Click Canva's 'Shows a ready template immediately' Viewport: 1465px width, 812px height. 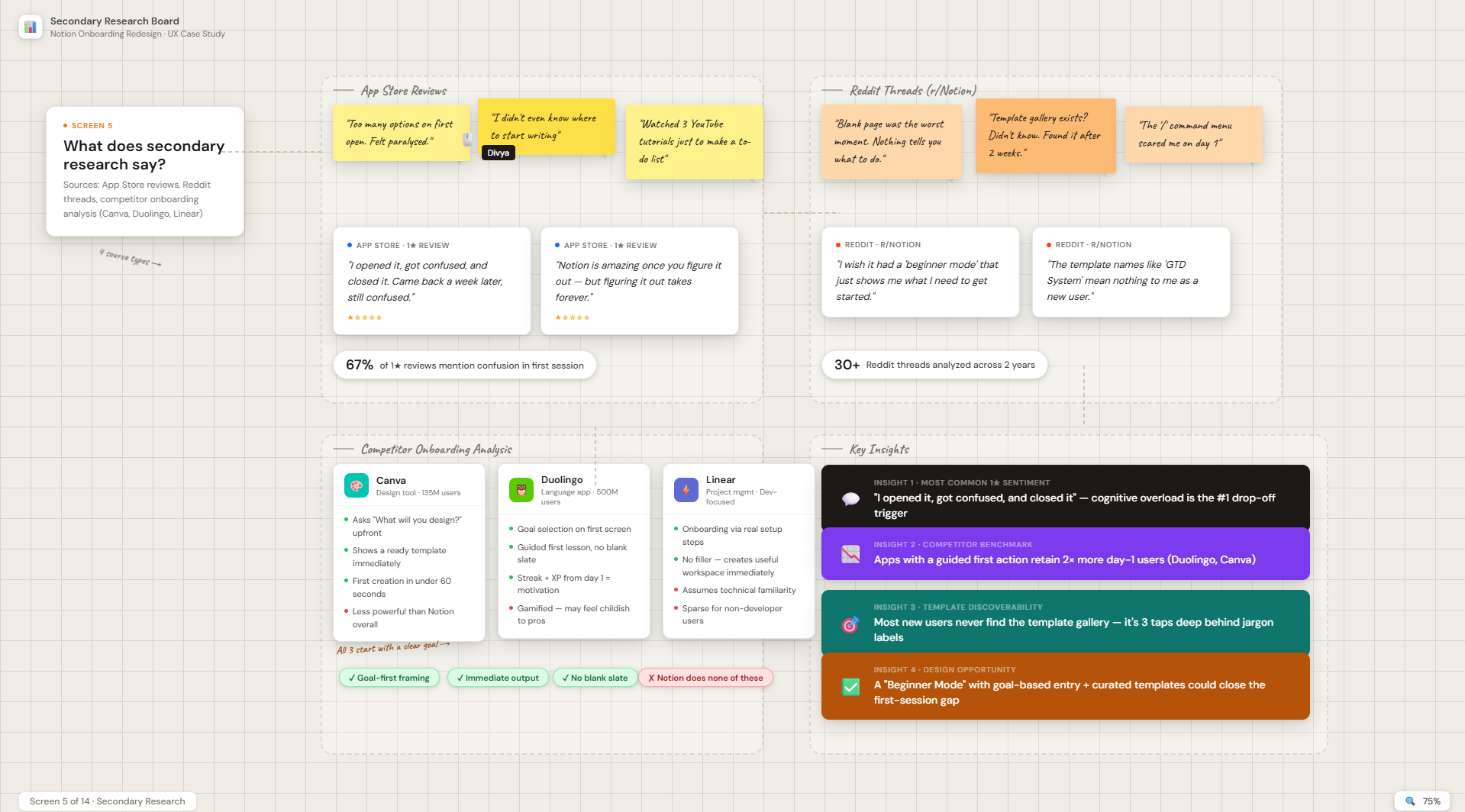[x=399, y=557]
